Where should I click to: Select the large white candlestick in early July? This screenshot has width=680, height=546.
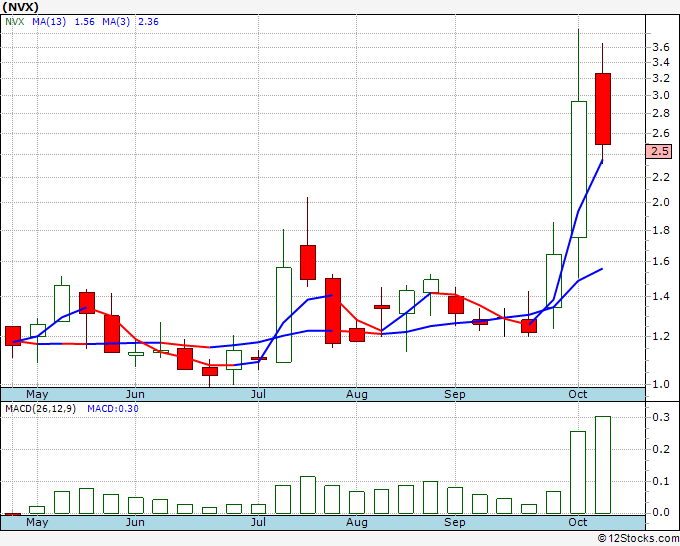click(x=284, y=314)
